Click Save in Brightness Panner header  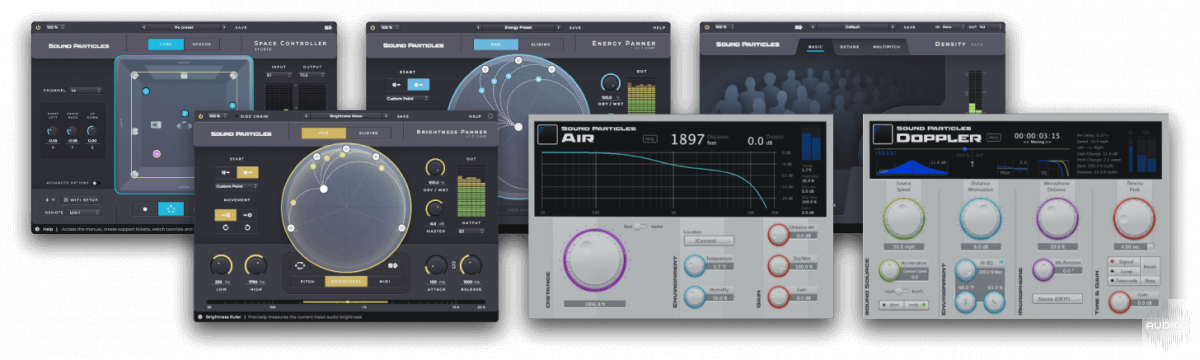pos(403,116)
